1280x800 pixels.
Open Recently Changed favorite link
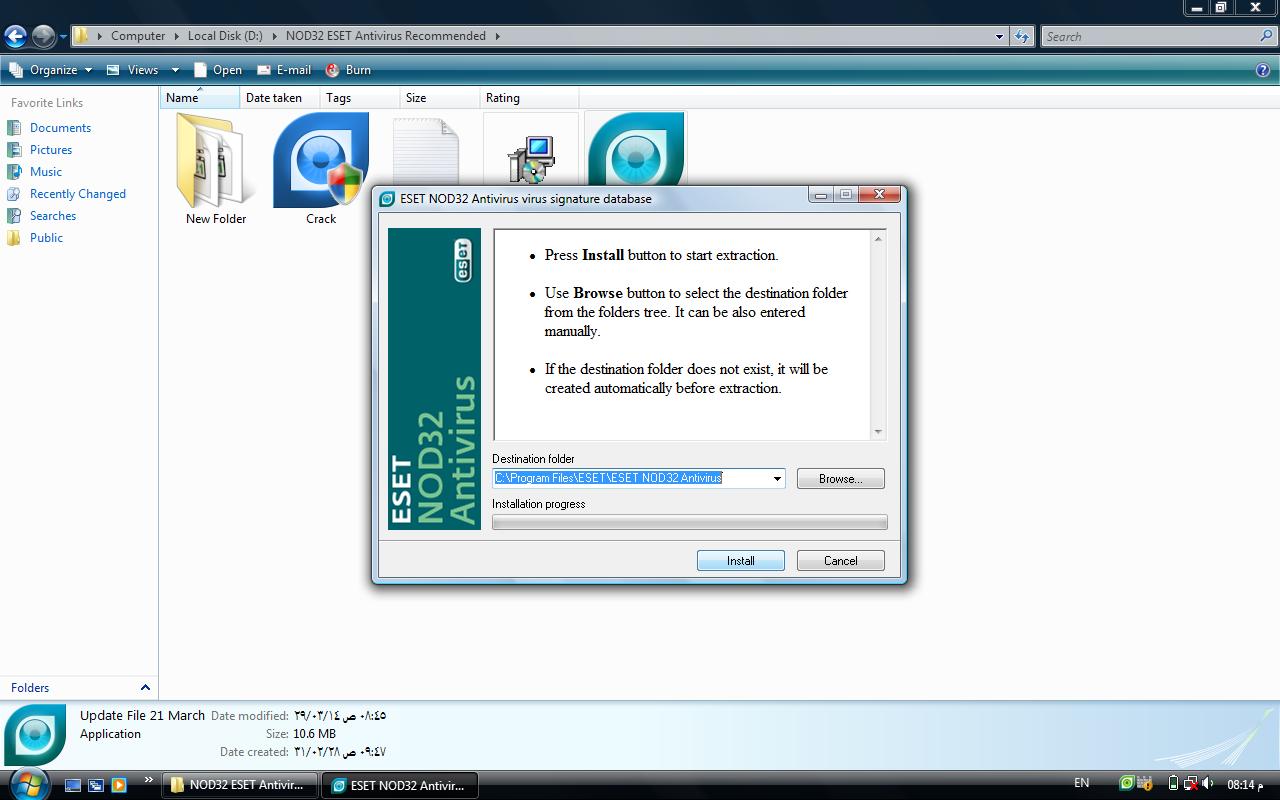pos(77,194)
